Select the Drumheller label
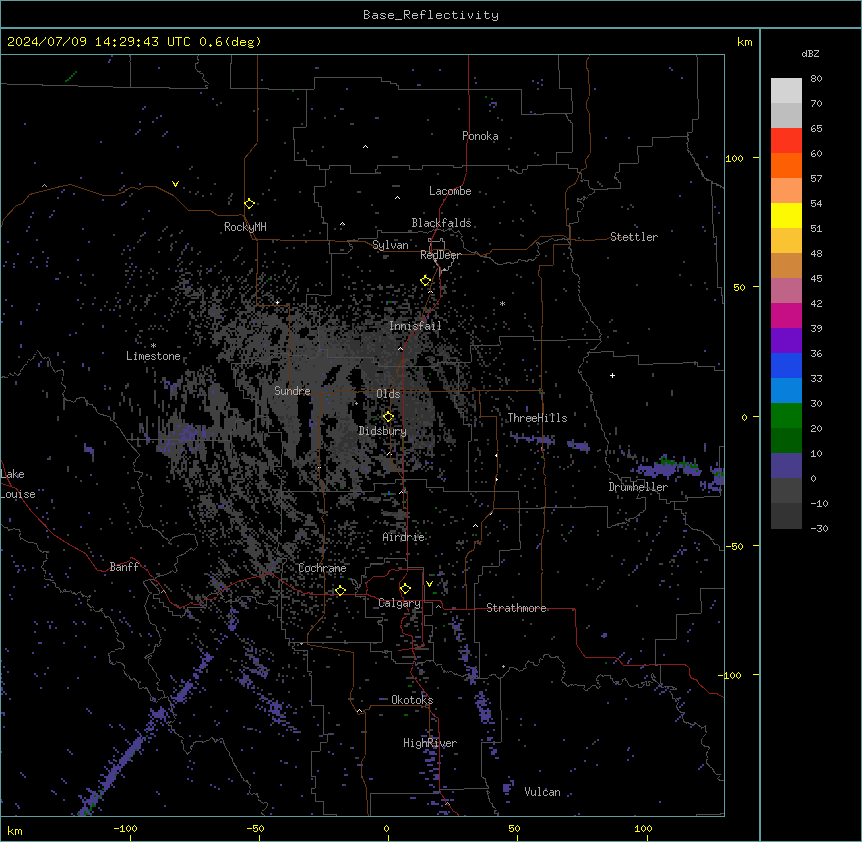This screenshot has width=862, height=842. pyautogui.click(x=638, y=487)
